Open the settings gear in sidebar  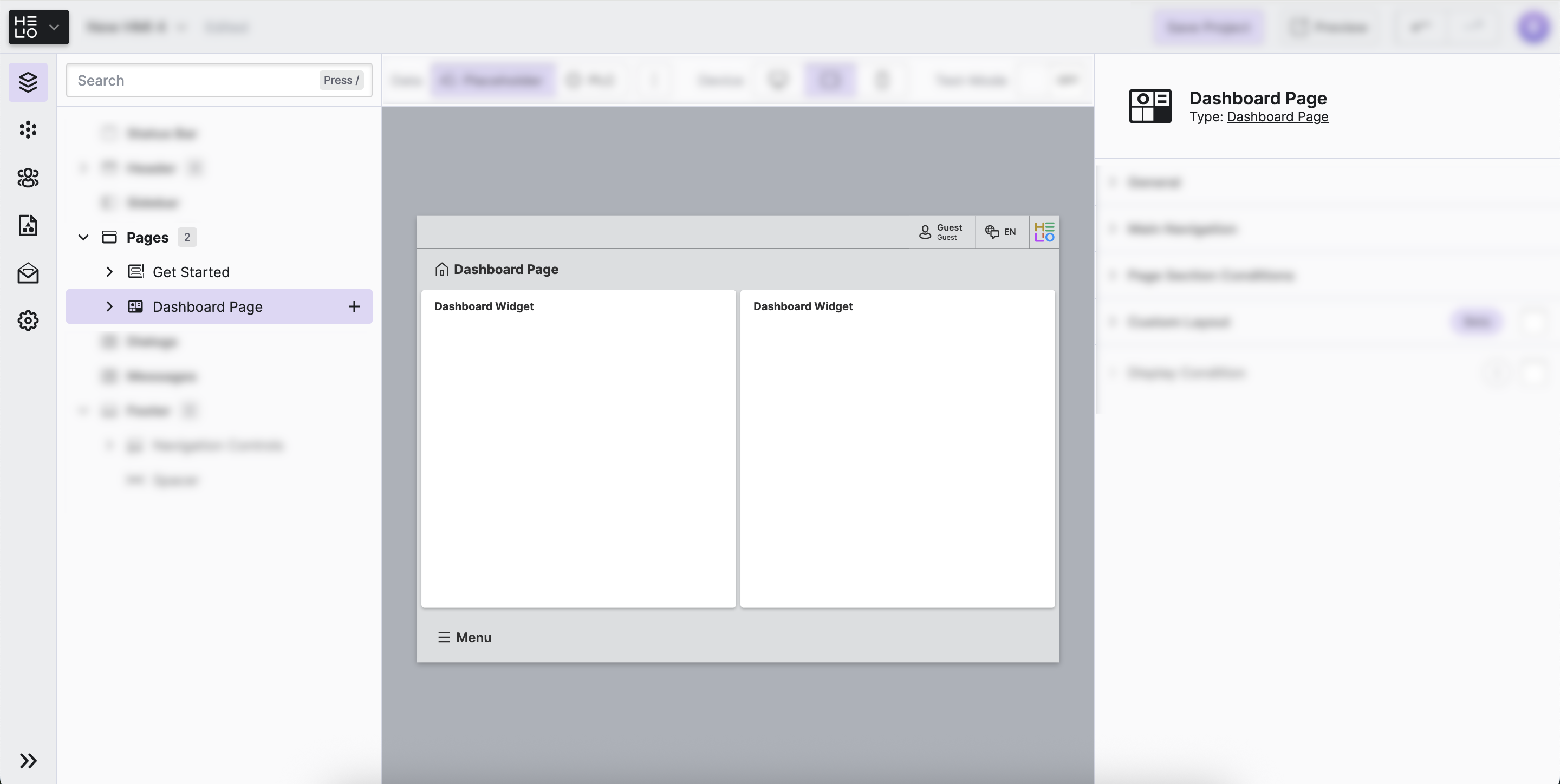click(28, 320)
